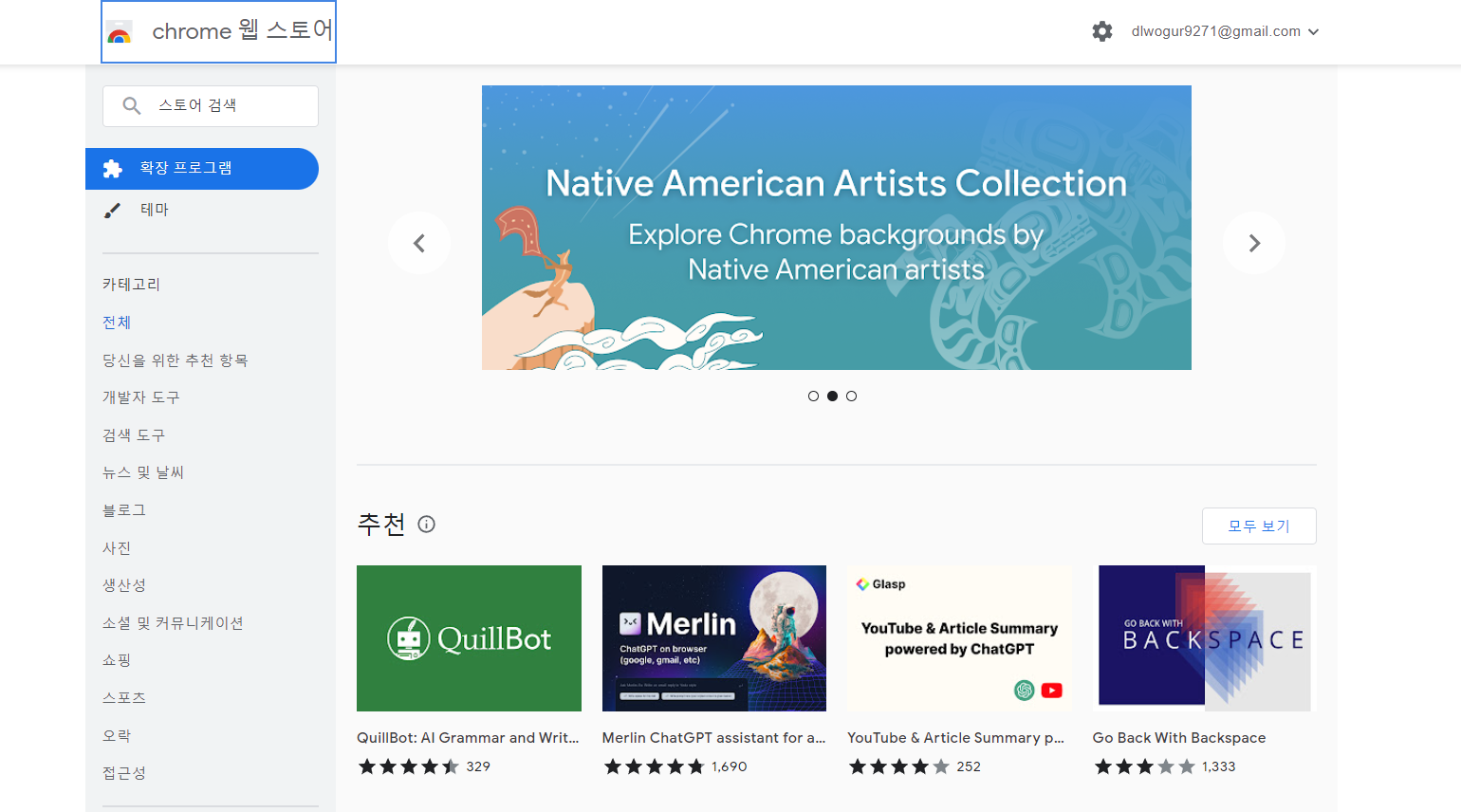Screen dimensions: 1461x812
Task: Click the 모두 보기 button
Action: [x=1259, y=526]
